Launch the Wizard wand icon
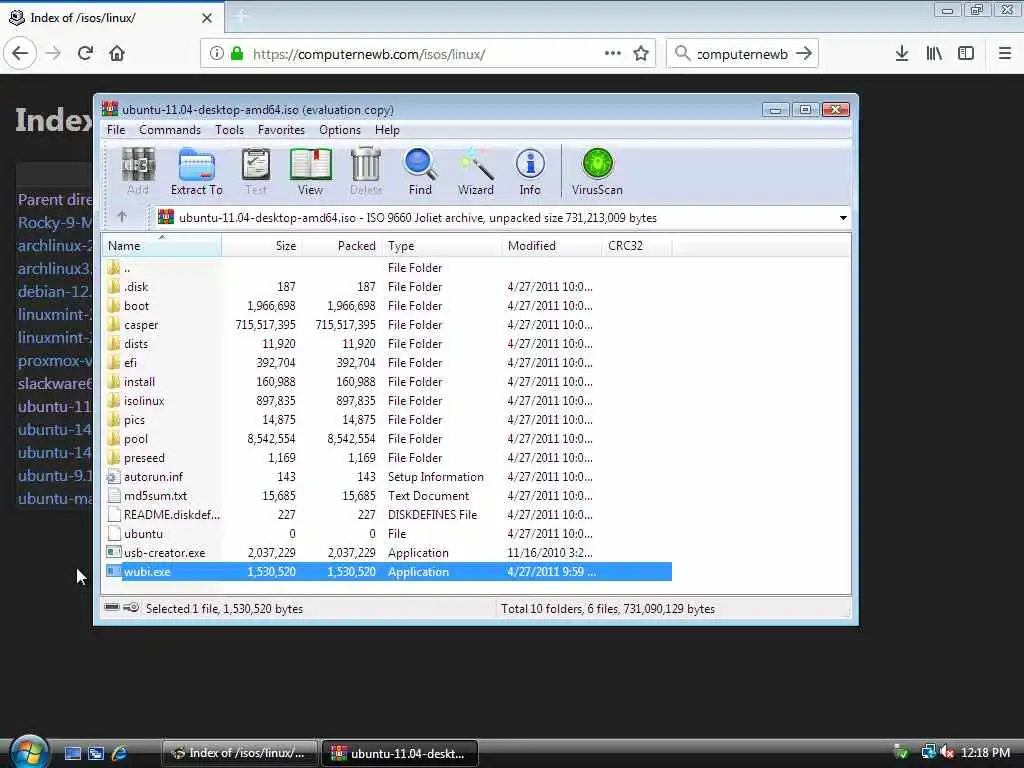This screenshot has width=1024, height=768. (475, 171)
